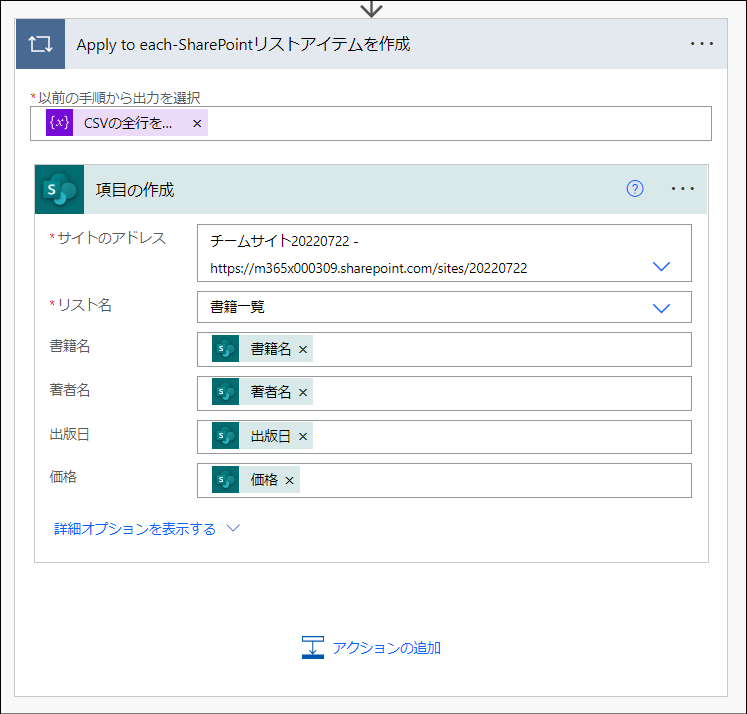
Task: Remove the 価格 token
Action: [290, 480]
